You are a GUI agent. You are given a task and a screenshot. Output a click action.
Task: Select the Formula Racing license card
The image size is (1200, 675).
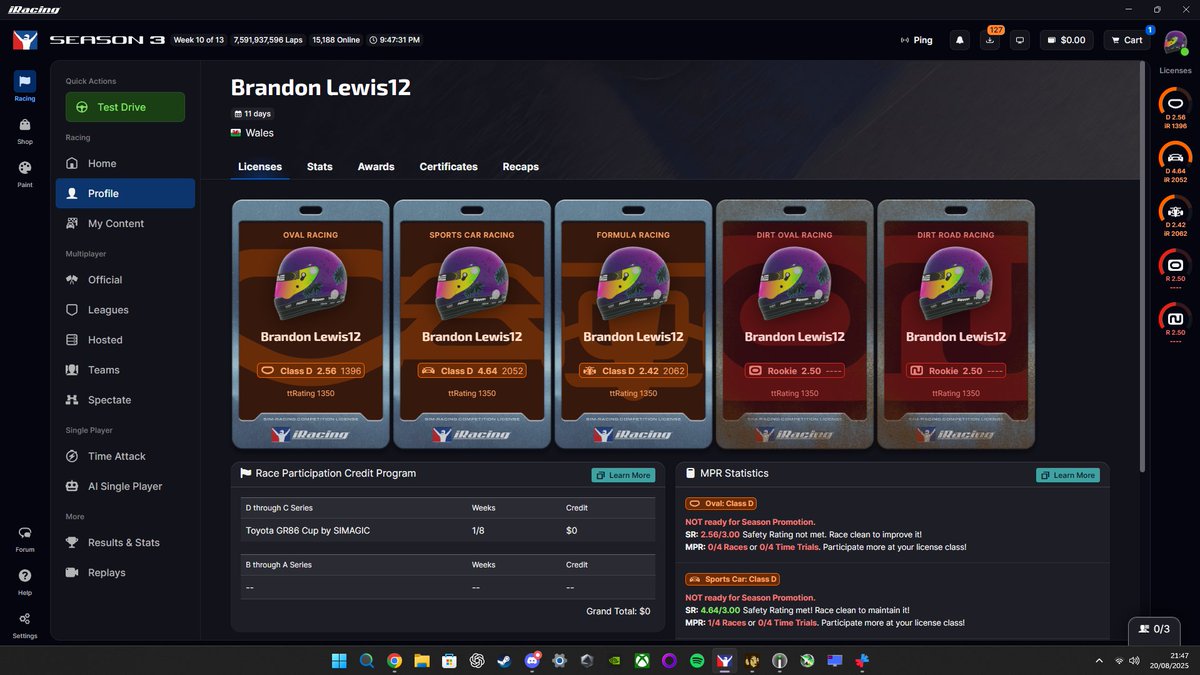(x=633, y=324)
